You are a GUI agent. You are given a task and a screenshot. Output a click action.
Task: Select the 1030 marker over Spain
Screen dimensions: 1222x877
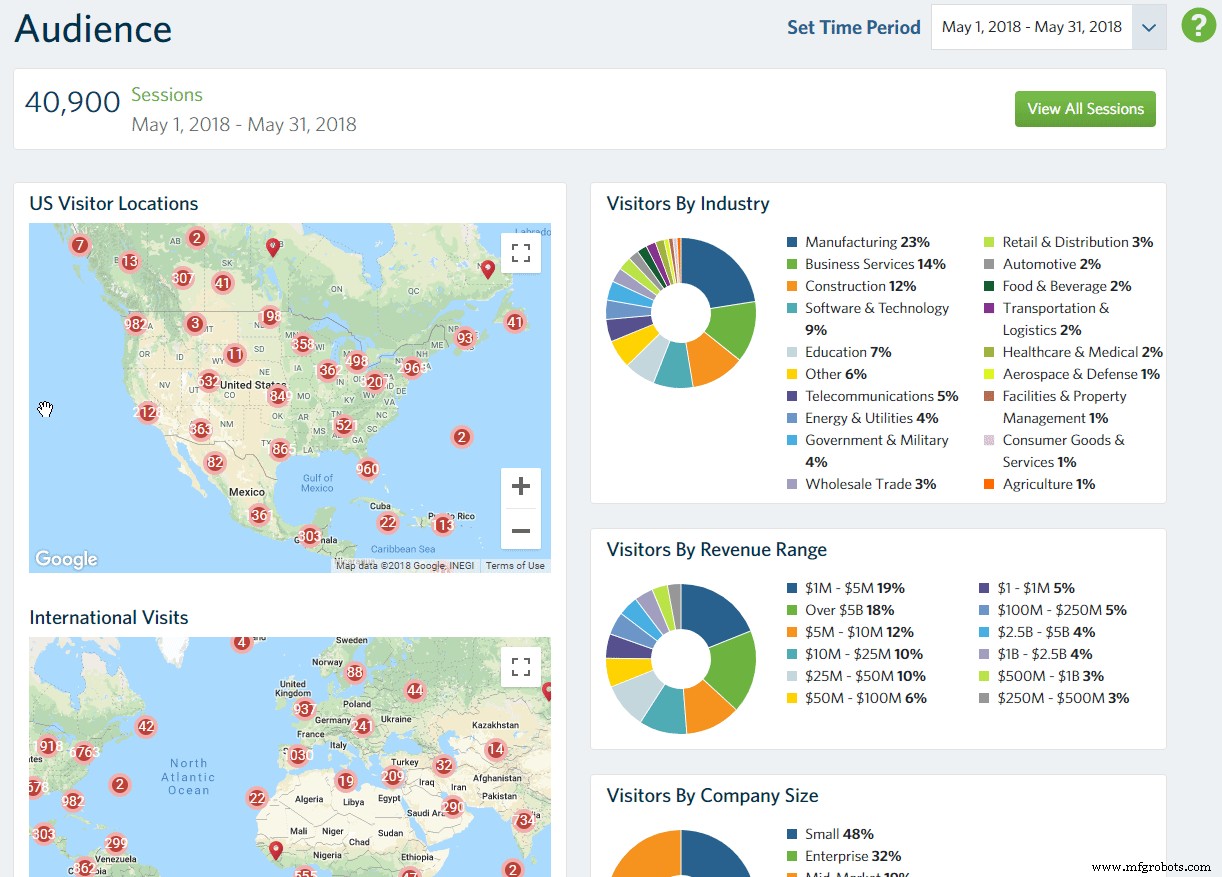(x=297, y=754)
